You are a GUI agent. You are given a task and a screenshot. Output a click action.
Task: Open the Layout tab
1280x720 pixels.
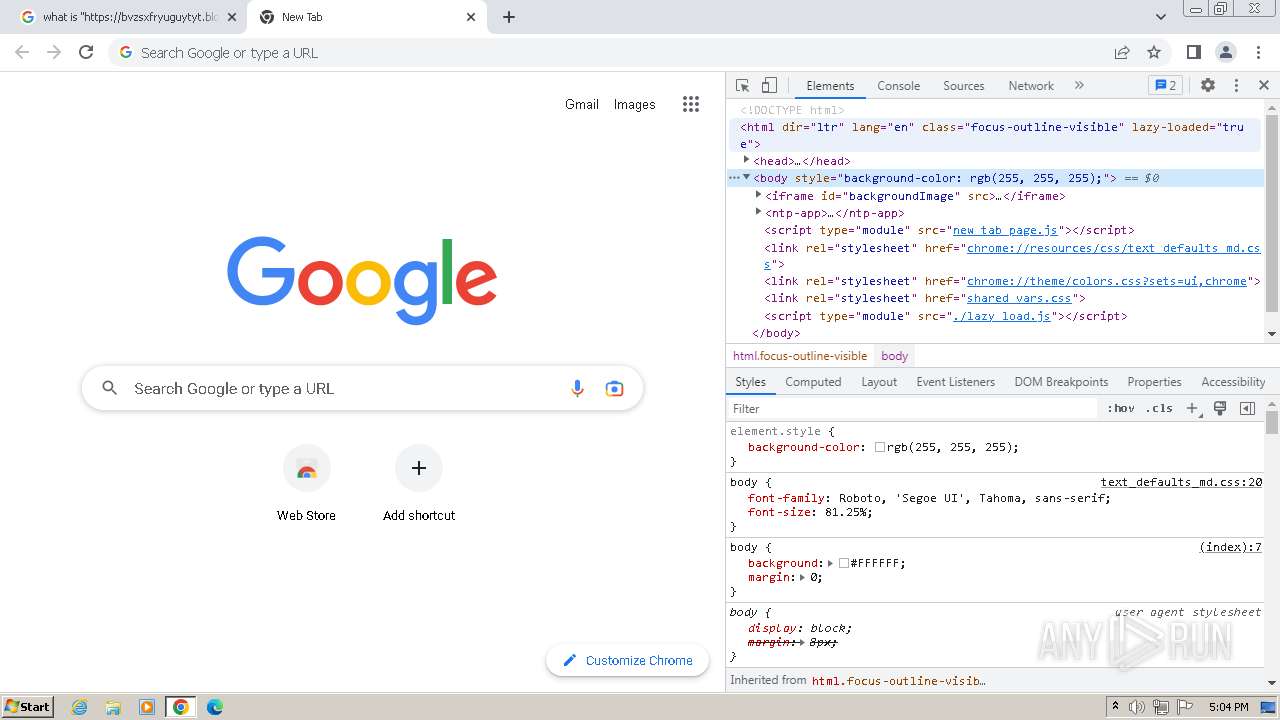(879, 382)
